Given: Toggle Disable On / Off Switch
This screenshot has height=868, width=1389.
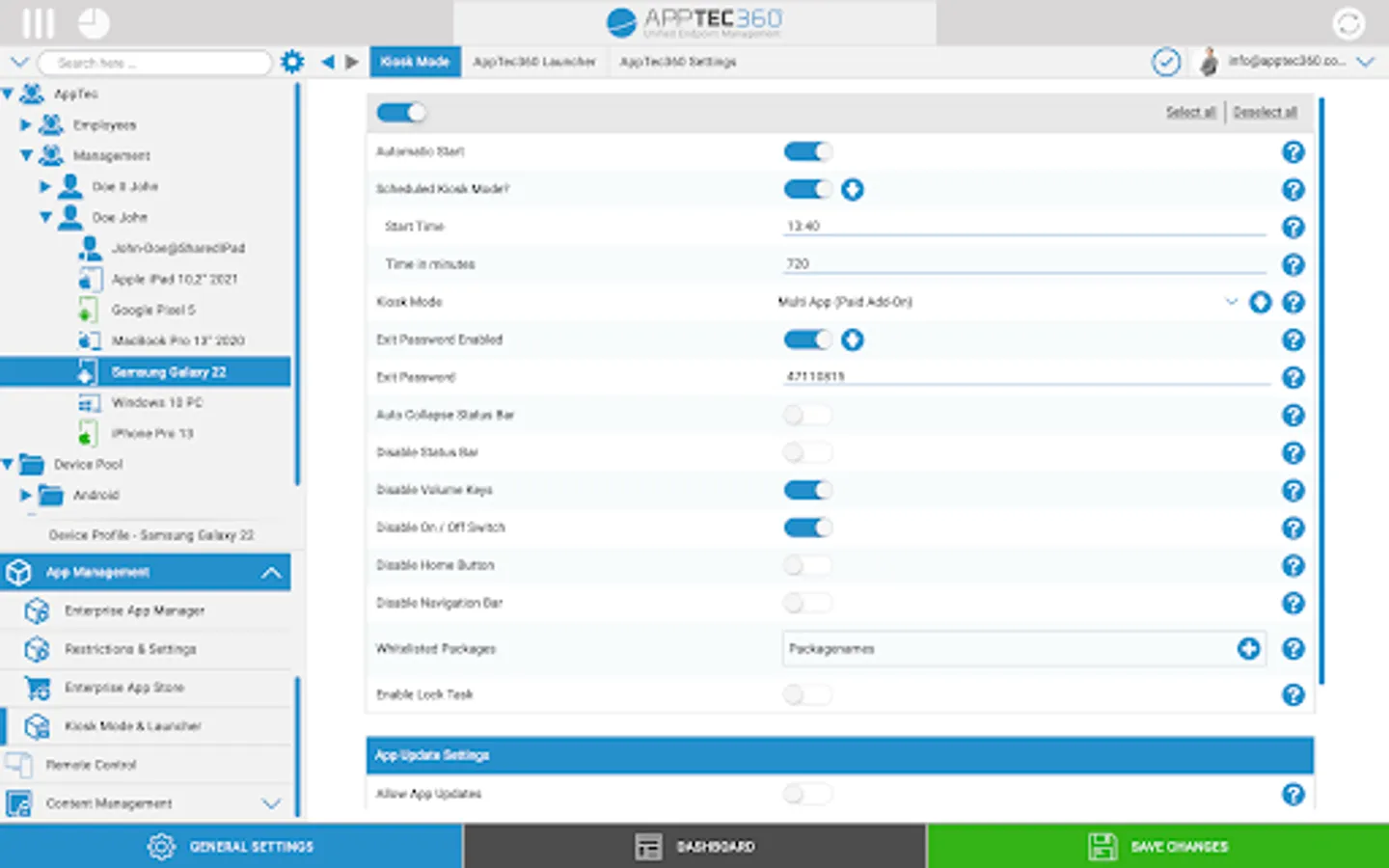Looking at the screenshot, I should coord(807,528).
